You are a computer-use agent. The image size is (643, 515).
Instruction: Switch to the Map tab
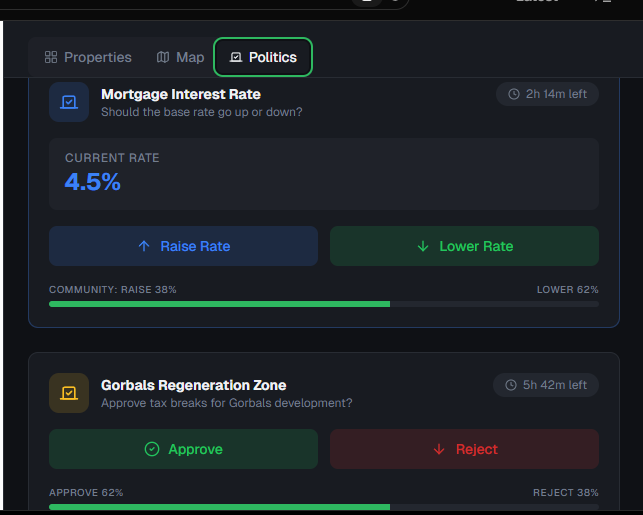pyautogui.click(x=180, y=57)
